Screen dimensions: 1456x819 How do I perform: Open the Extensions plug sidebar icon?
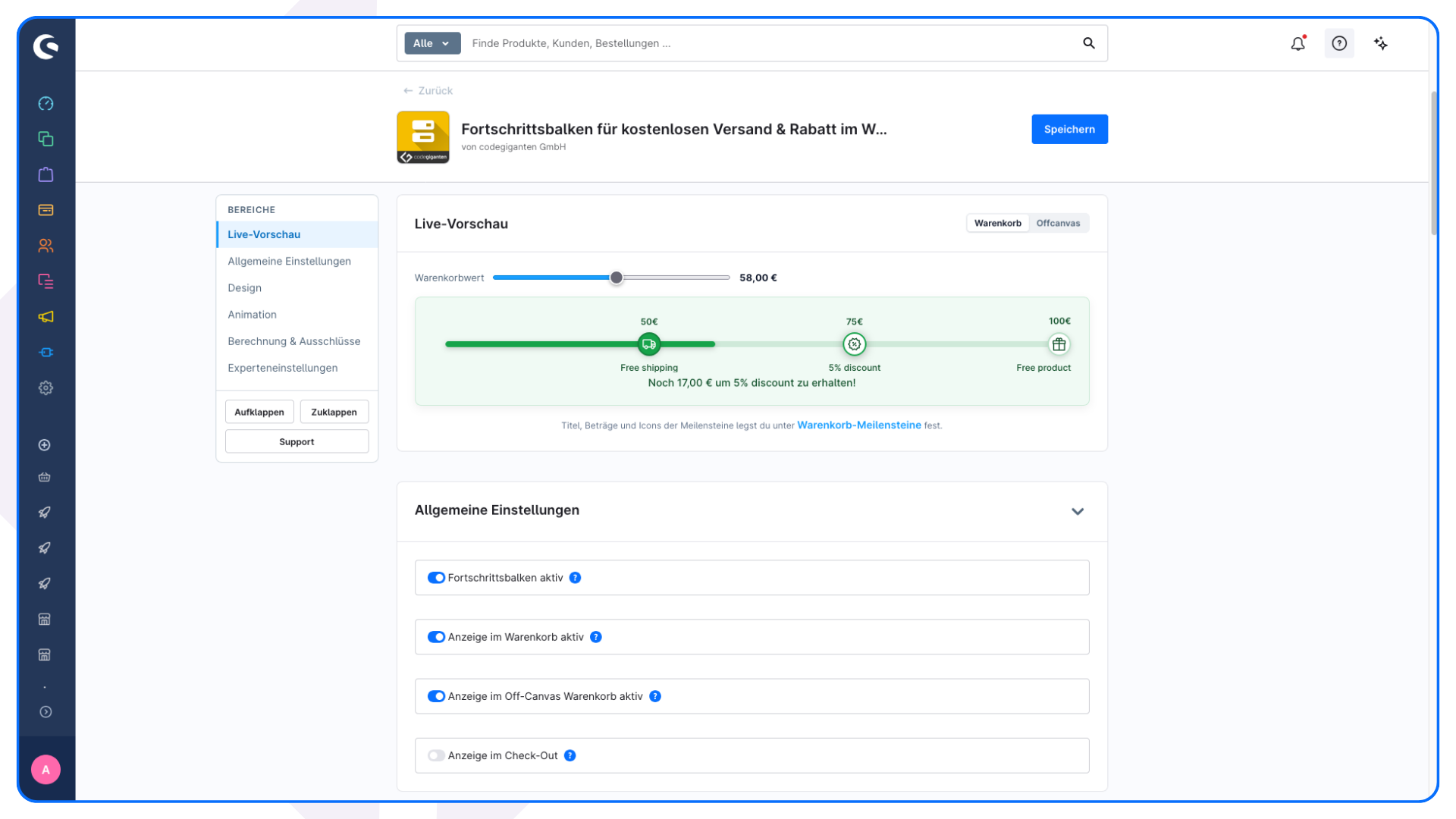click(45, 353)
